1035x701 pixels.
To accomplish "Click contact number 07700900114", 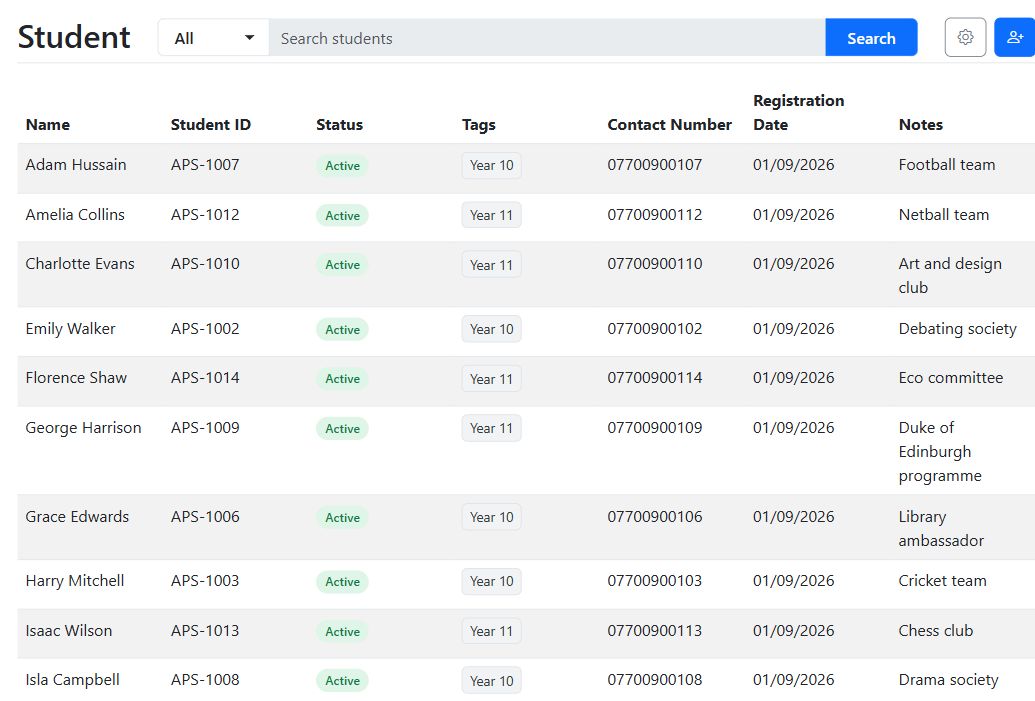I will tap(655, 378).
